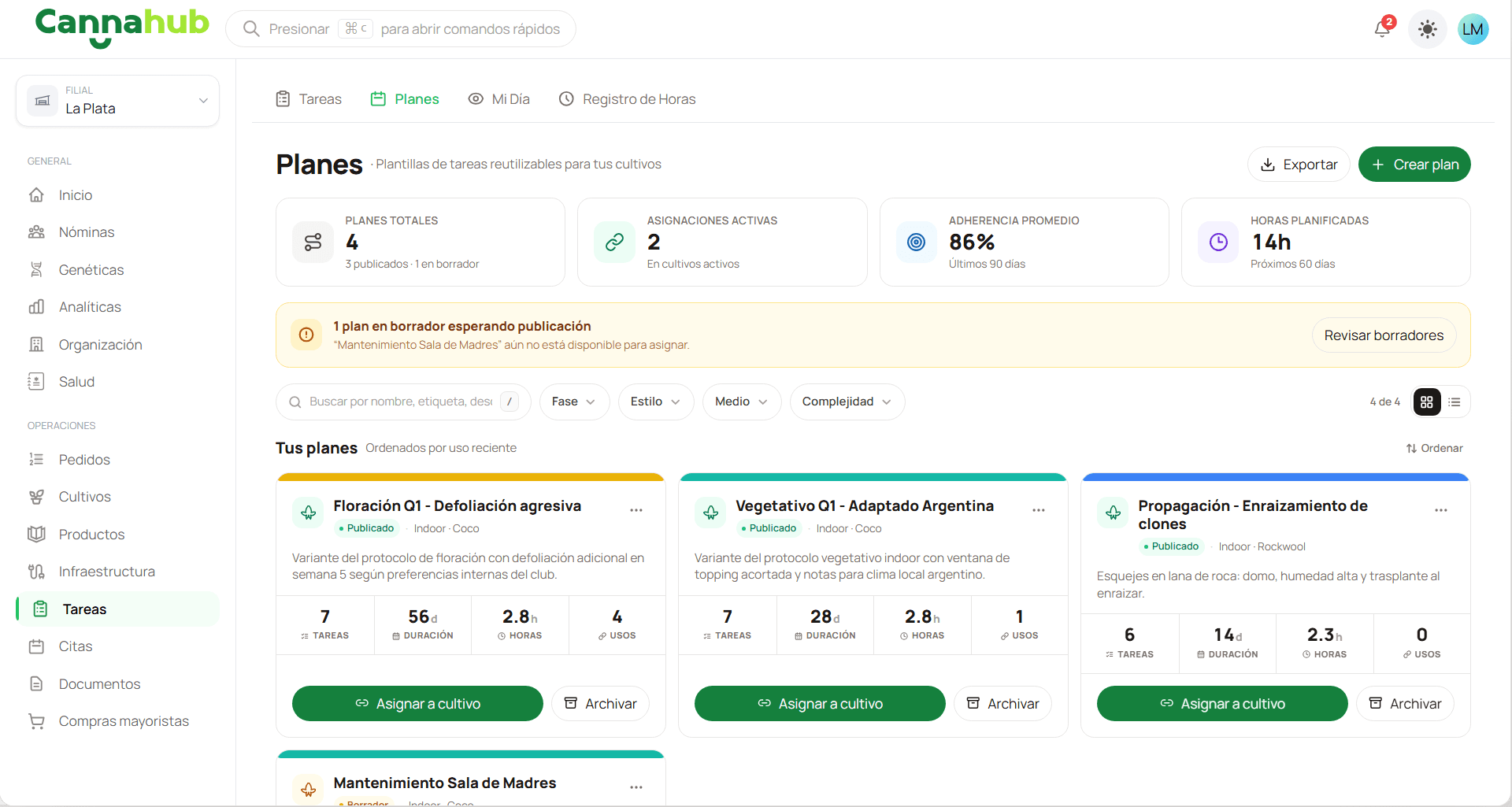Archive the Floración Q1 plan
Viewport: 1512px width, 807px height.
click(600, 703)
